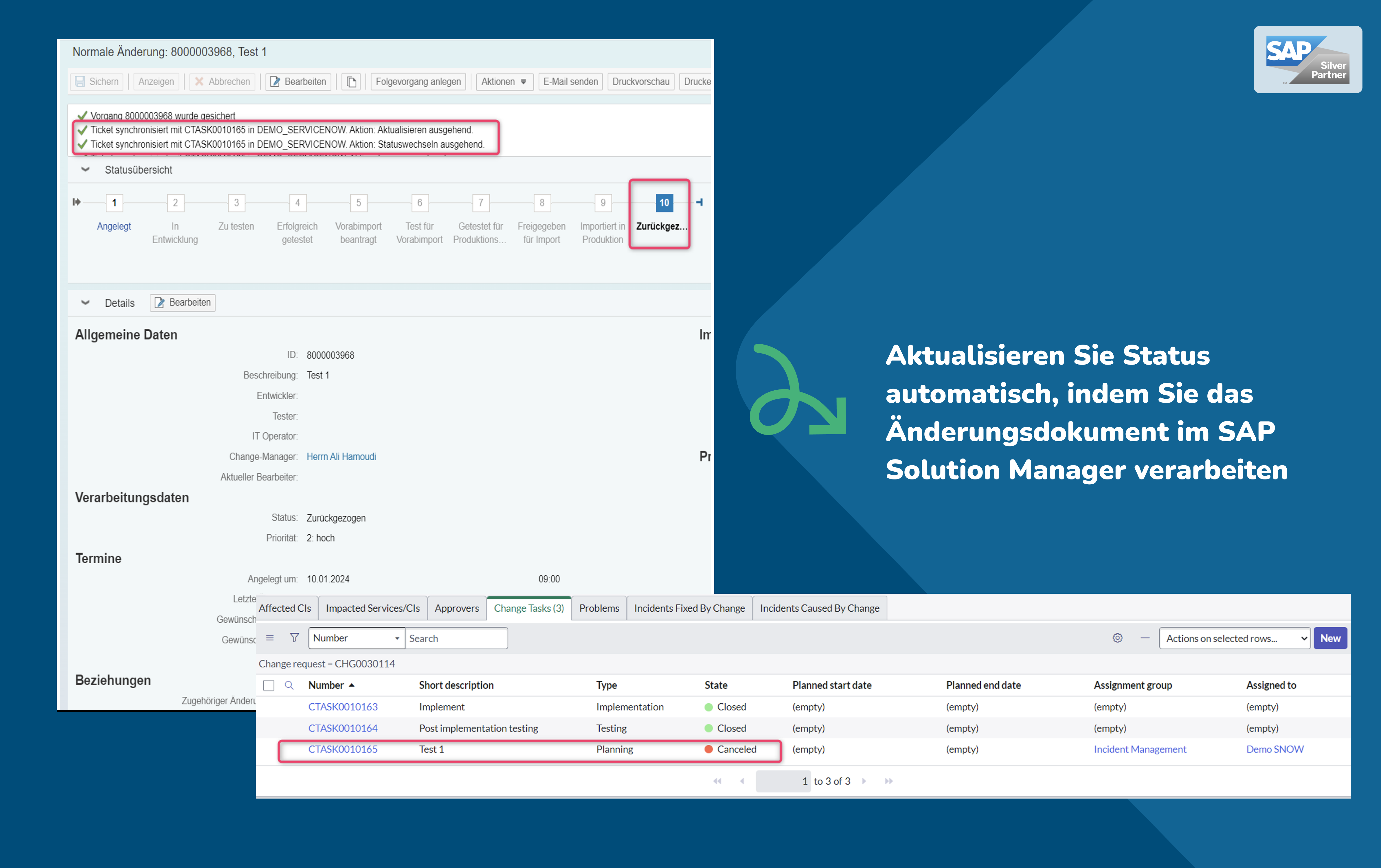The height and width of the screenshot is (868, 1381).
Task: Open Herrn Ali Hamoudi link
Action: (x=341, y=456)
